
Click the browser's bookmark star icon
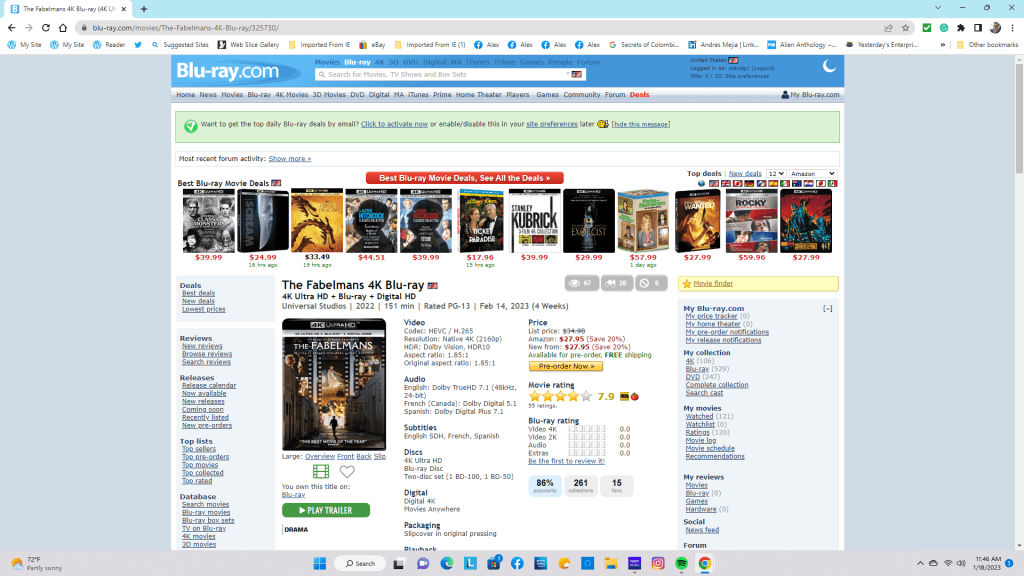[x=906, y=27]
